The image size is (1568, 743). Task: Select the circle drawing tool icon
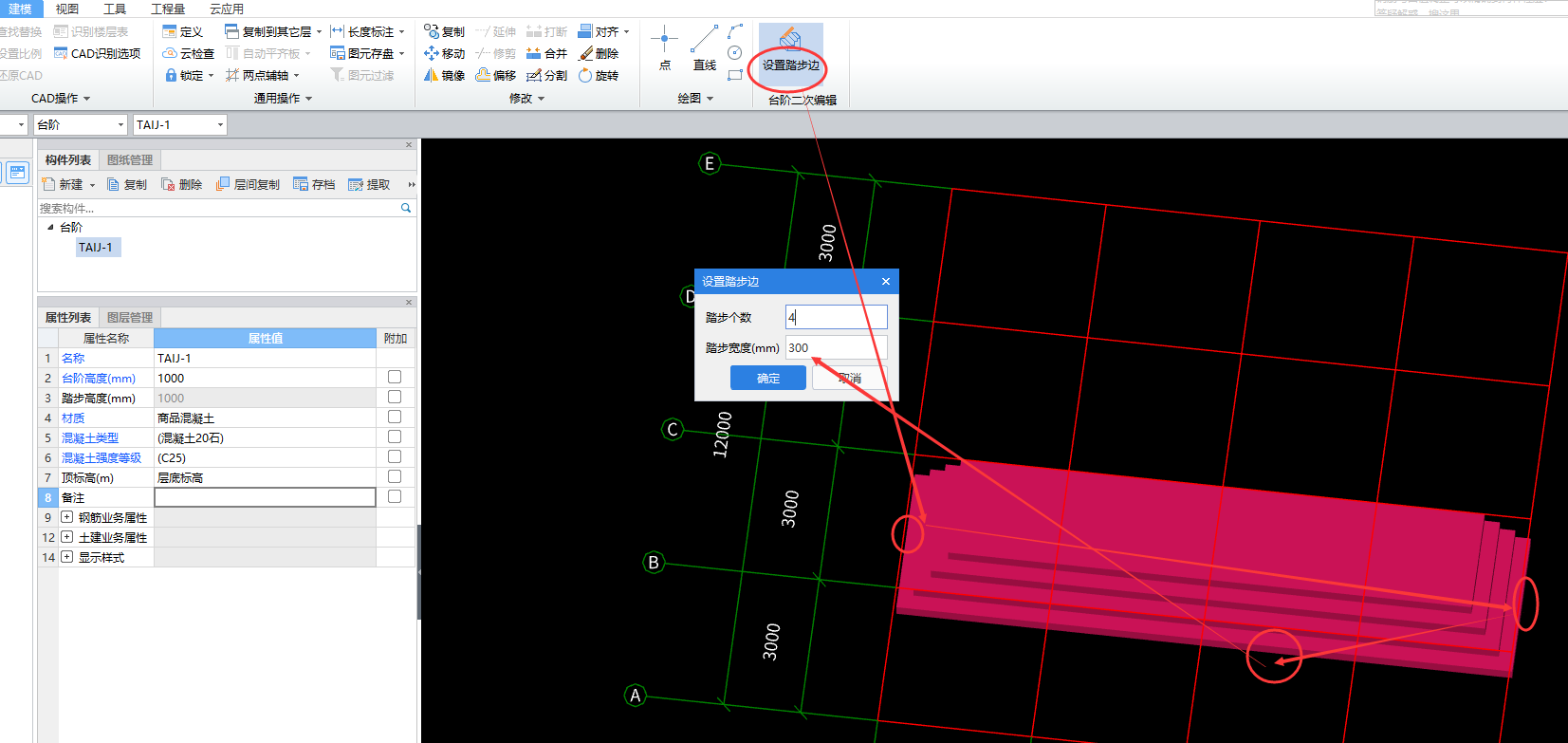point(735,53)
